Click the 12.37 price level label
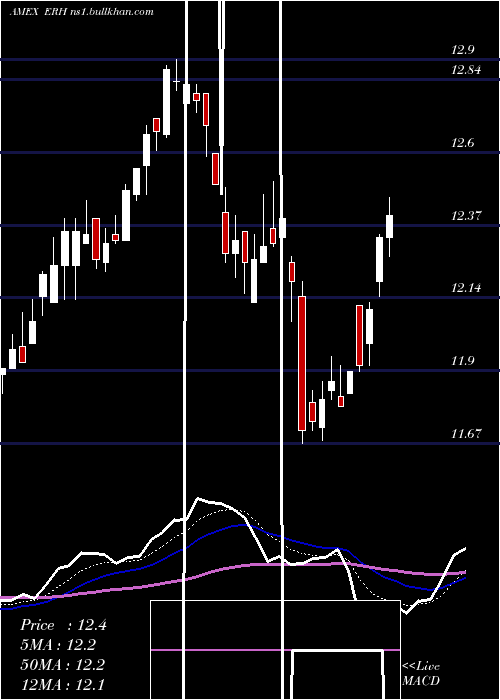500x700 pixels. point(466,216)
